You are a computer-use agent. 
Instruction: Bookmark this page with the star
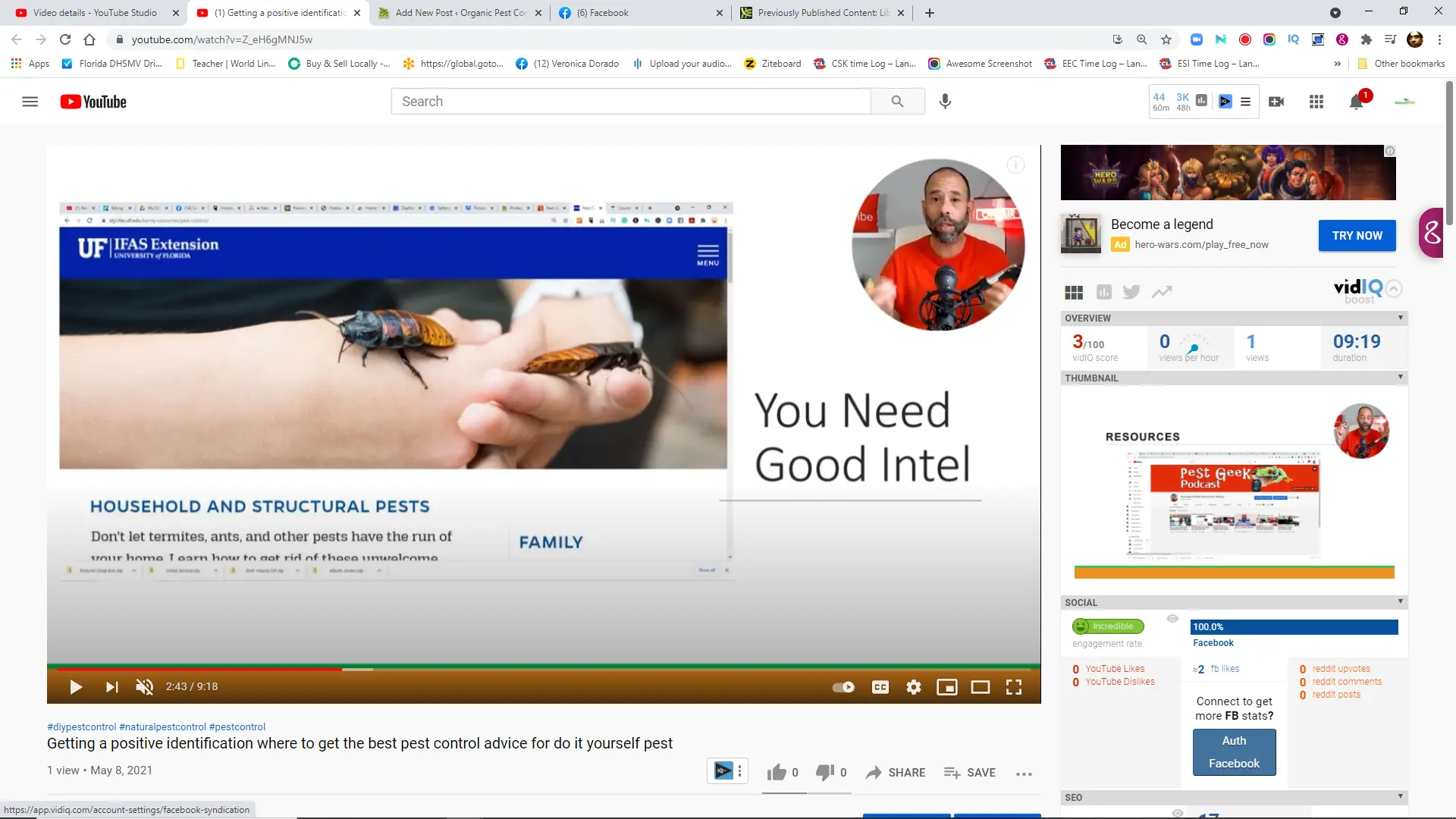pyautogui.click(x=1166, y=39)
